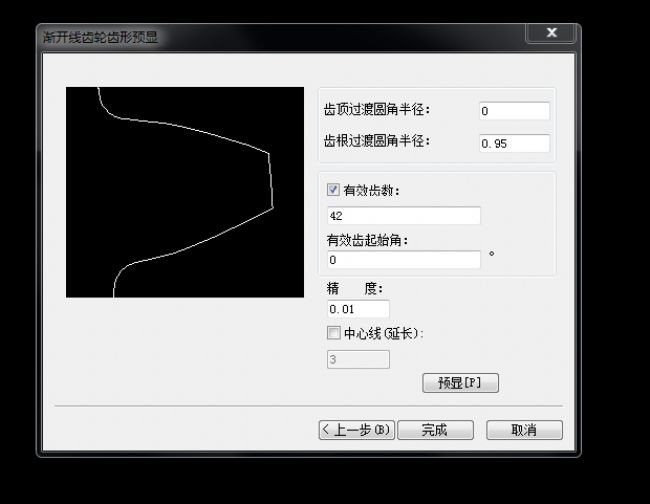
Task: Click the 完成 button to finish
Action: pos(434,430)
